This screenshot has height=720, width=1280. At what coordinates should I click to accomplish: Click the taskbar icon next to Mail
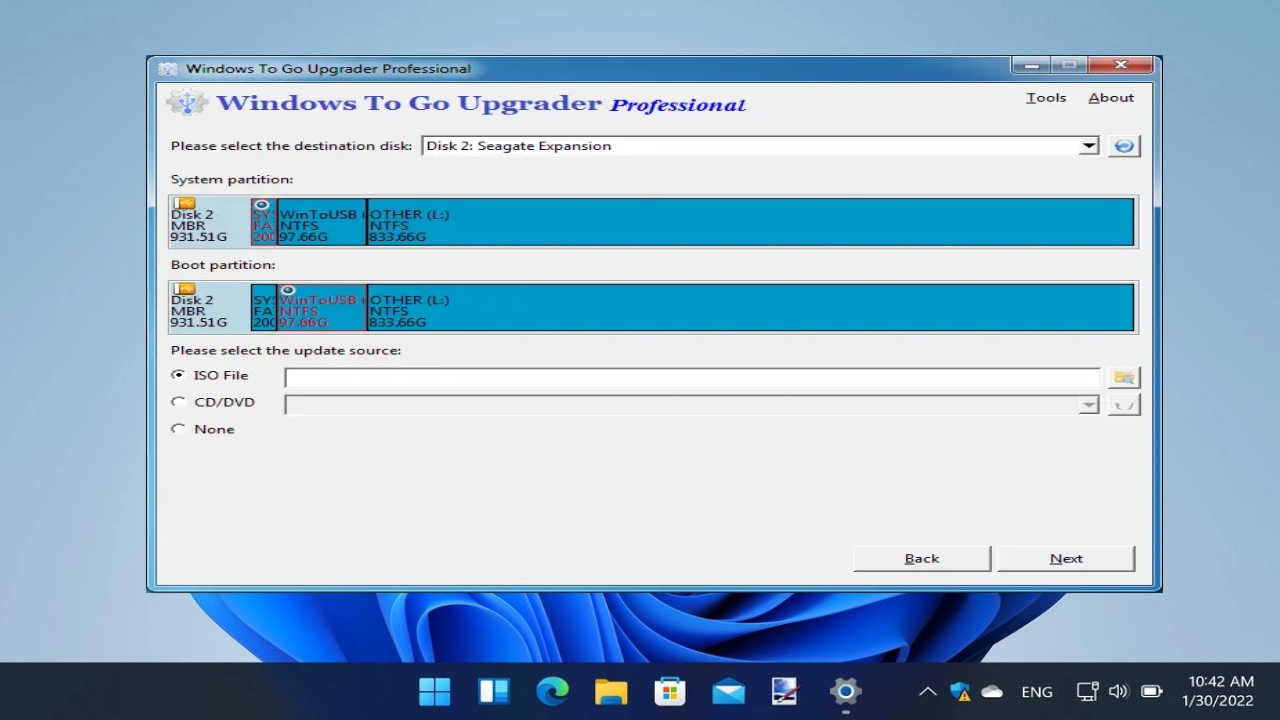(x=786, y=691)
